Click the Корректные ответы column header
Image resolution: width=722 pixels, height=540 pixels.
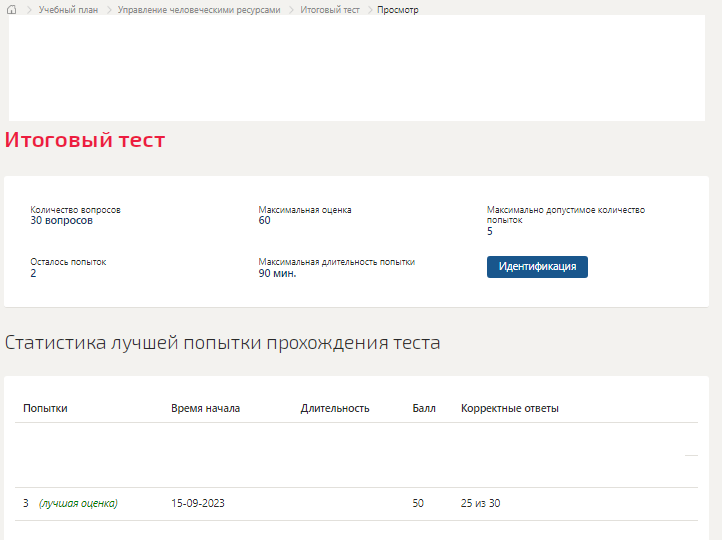pos(510,408)
